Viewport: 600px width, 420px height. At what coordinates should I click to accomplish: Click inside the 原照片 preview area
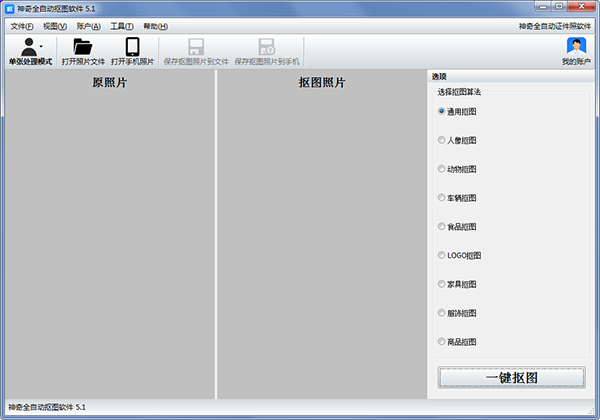(109, 240)
